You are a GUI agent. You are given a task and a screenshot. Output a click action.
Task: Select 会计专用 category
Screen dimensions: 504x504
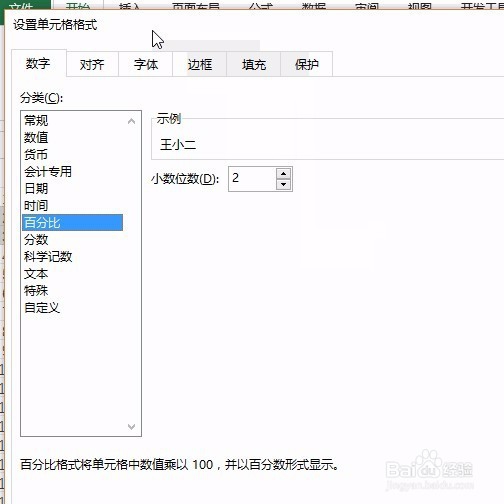pyautogui.click(x=73, y=171)
